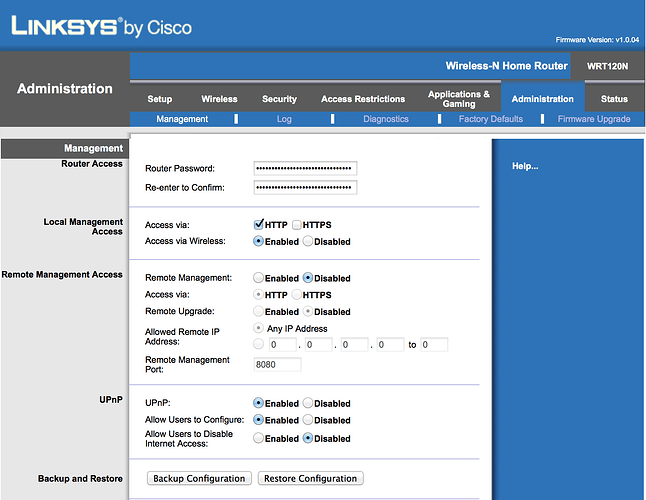The width and height of the screenshot is (646, 500).
Task: Check the HTTPS local access checkbox
Action: pos(297,225)
